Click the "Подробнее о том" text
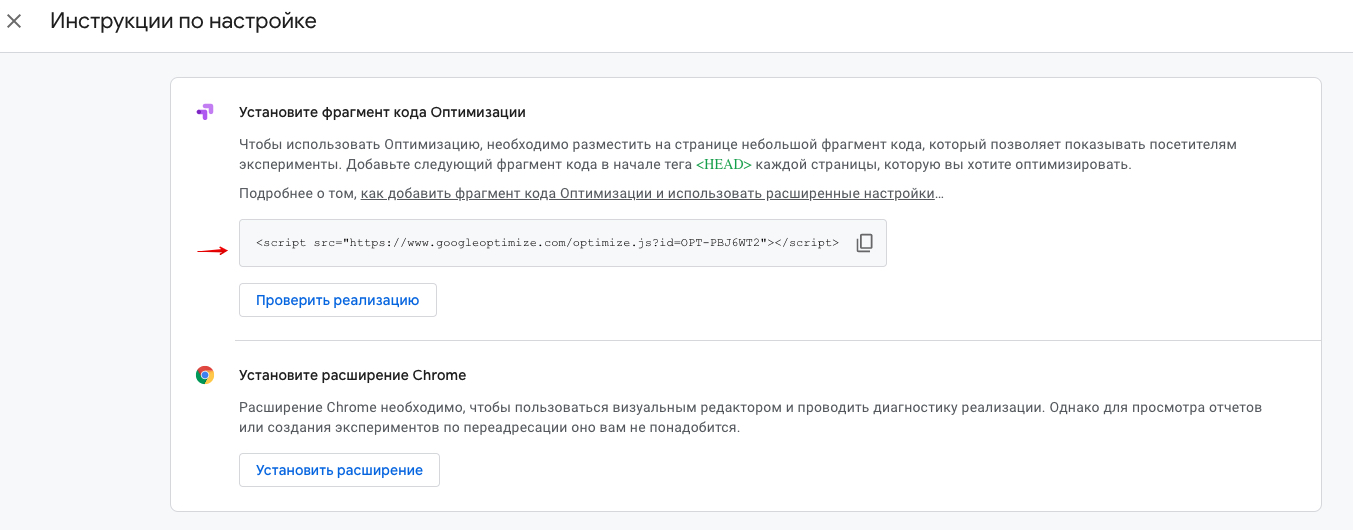Image resolution: width=1353 pixels, height=530 pixels. click(297, 193)
